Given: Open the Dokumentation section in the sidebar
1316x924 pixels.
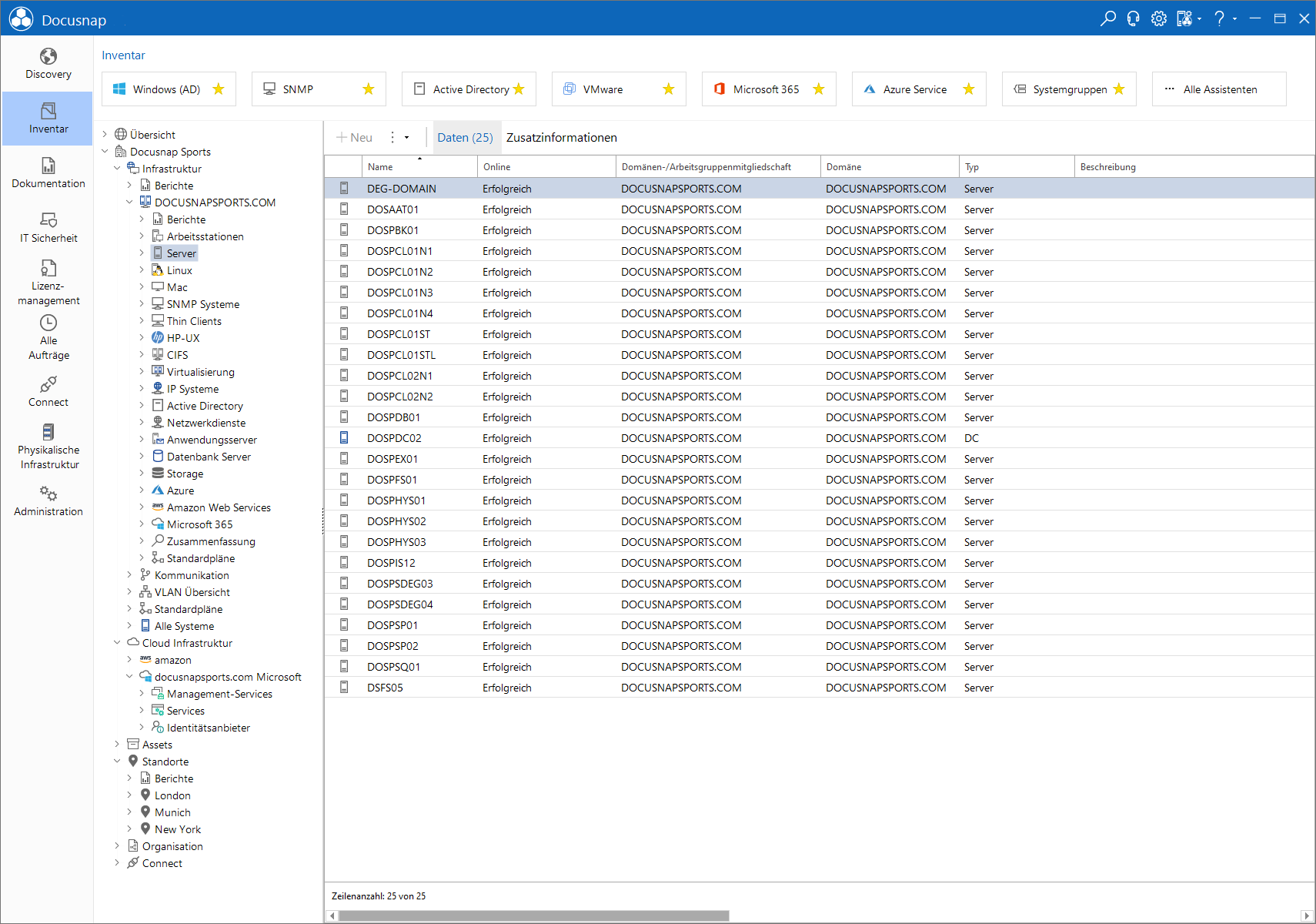Looking at the screenshot, I should [48, 173].
